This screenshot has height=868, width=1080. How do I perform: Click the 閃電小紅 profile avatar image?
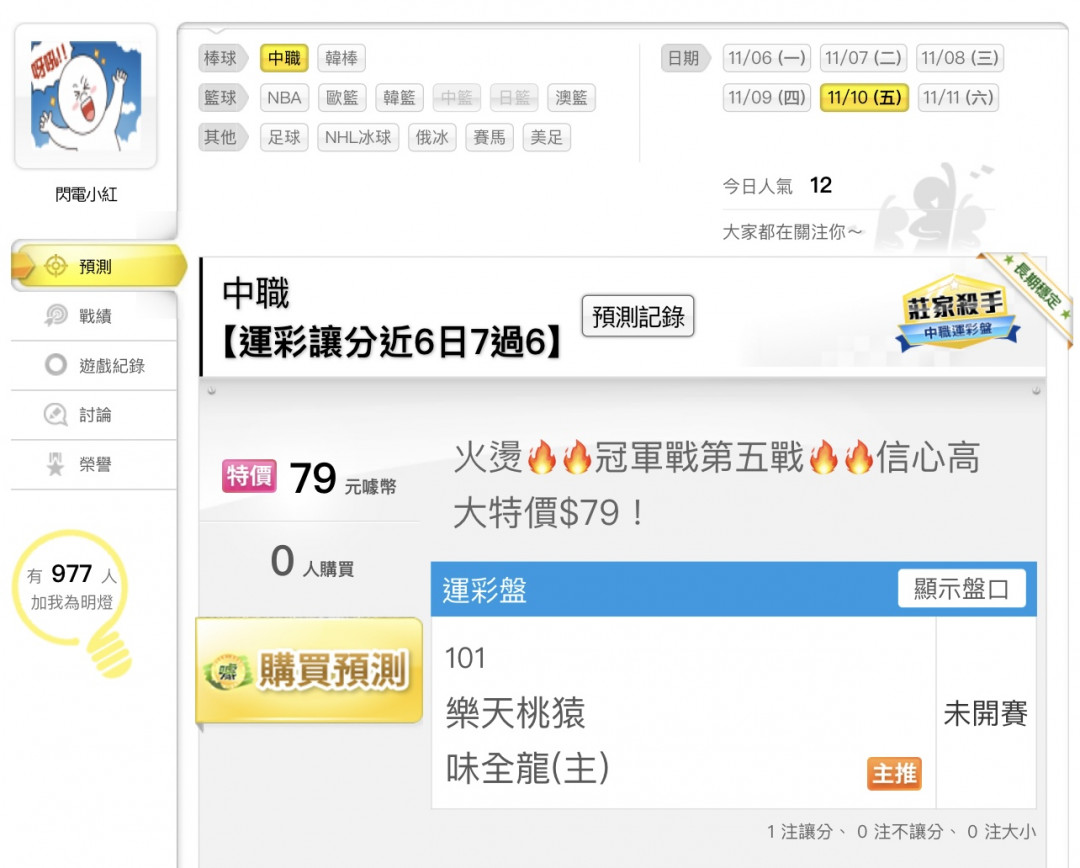tap(86, 96)
